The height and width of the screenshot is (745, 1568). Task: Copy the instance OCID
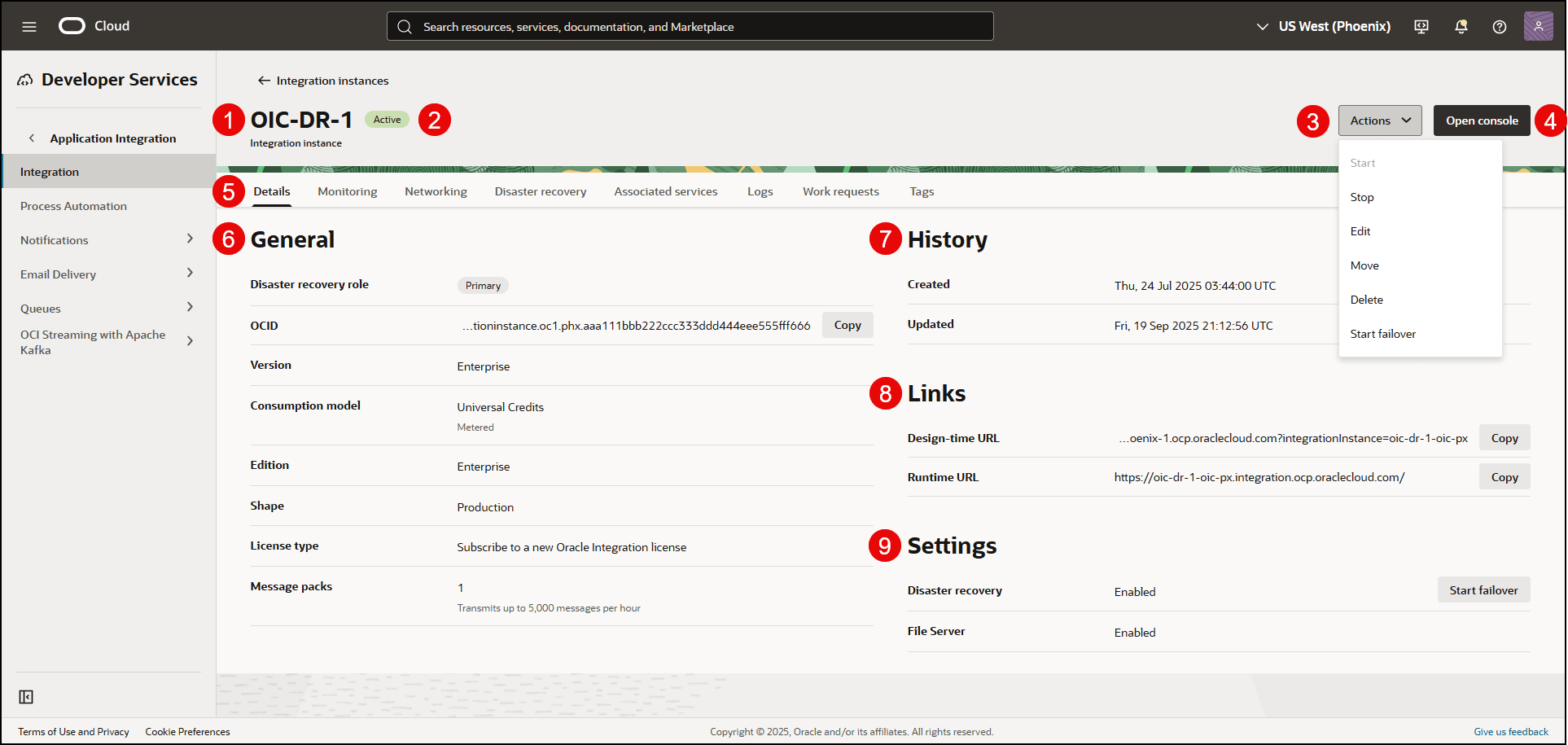[x=847, y=325]
